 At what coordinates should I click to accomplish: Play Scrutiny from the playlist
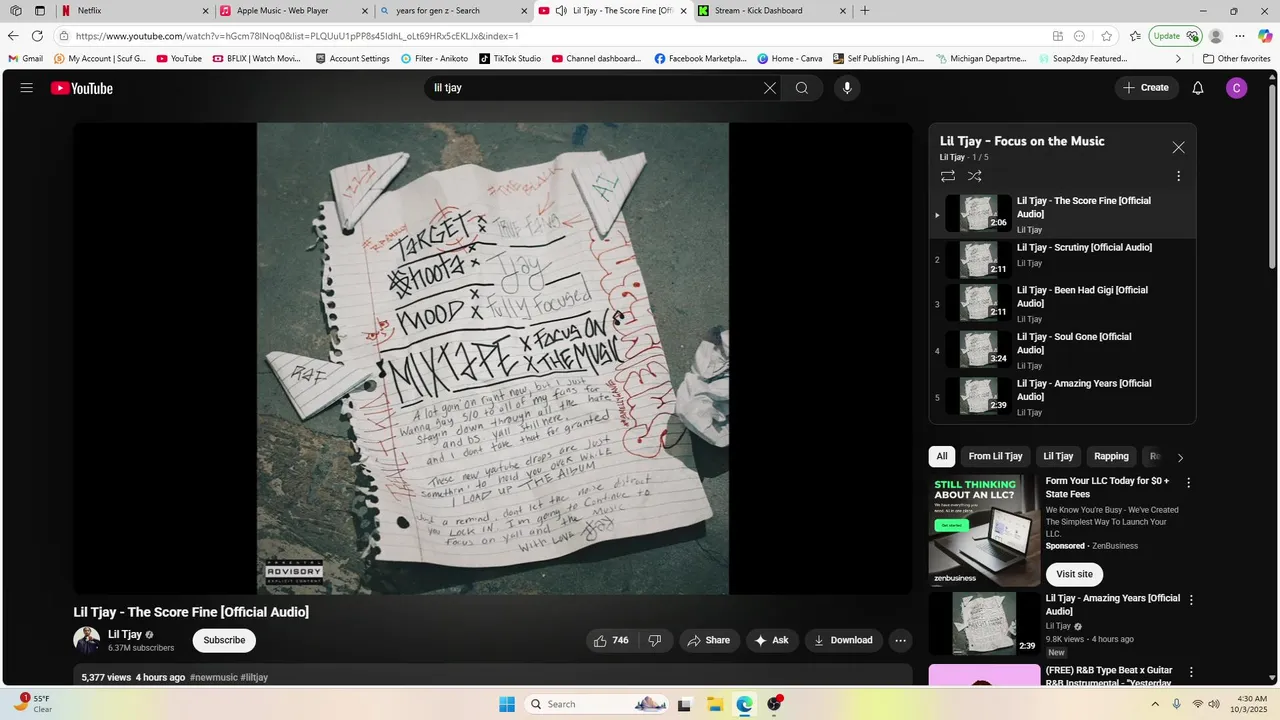[x=1062, y=259]
